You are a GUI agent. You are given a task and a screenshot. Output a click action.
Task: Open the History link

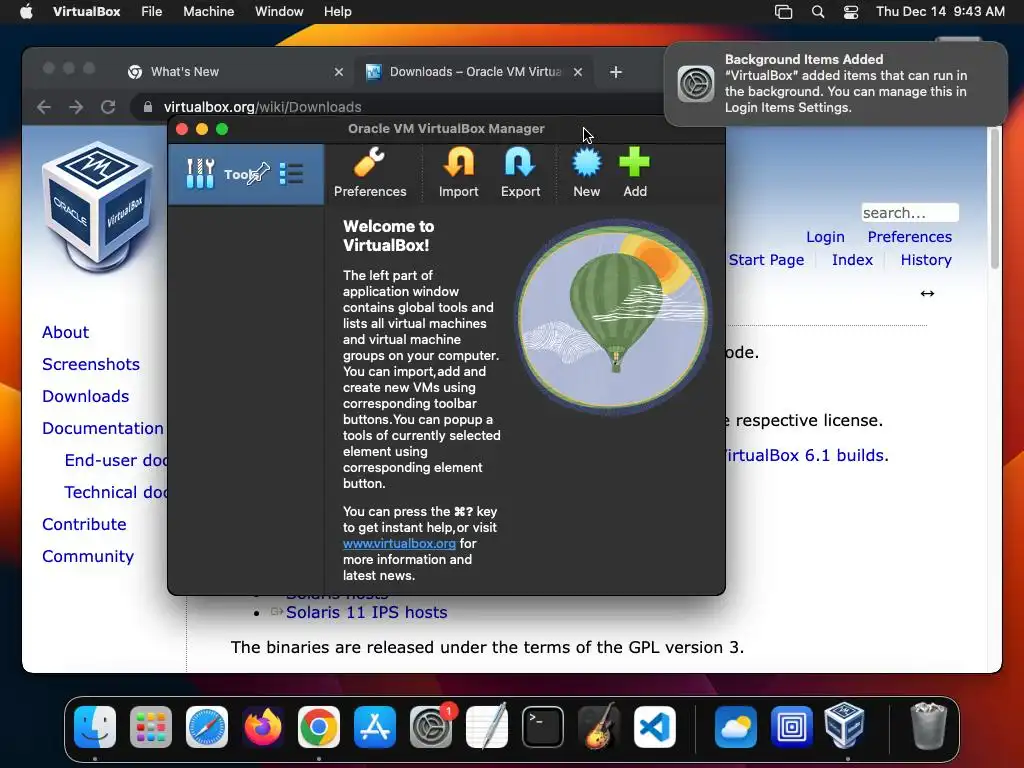925,260
